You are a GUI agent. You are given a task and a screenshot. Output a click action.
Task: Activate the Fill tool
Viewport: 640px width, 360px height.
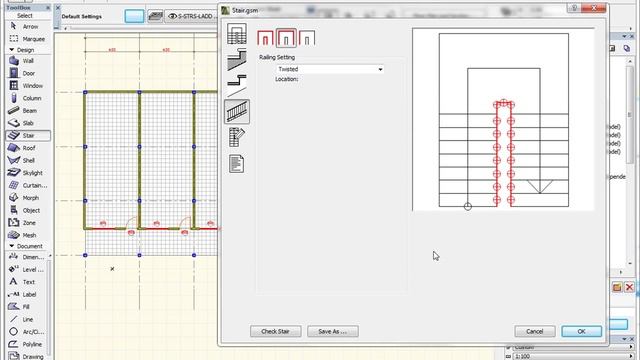[x=27, y=307]
